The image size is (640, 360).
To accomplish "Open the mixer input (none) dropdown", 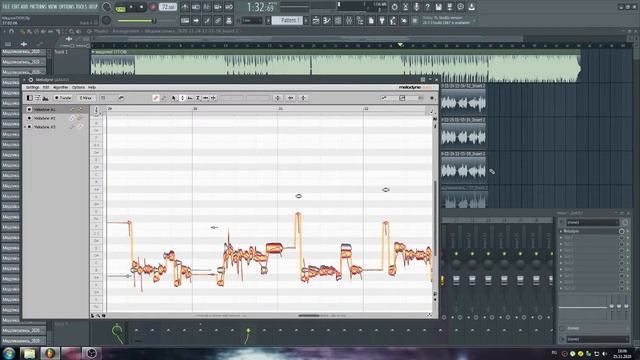I will point(592,222).
